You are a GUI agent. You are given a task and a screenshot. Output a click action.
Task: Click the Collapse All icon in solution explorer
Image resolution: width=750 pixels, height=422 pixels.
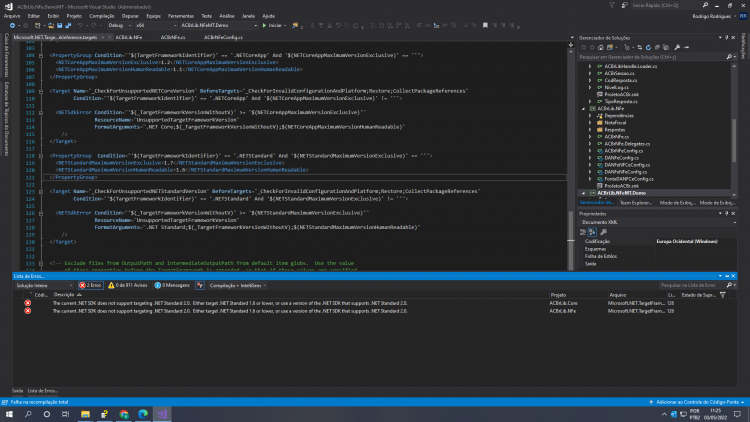657,47
